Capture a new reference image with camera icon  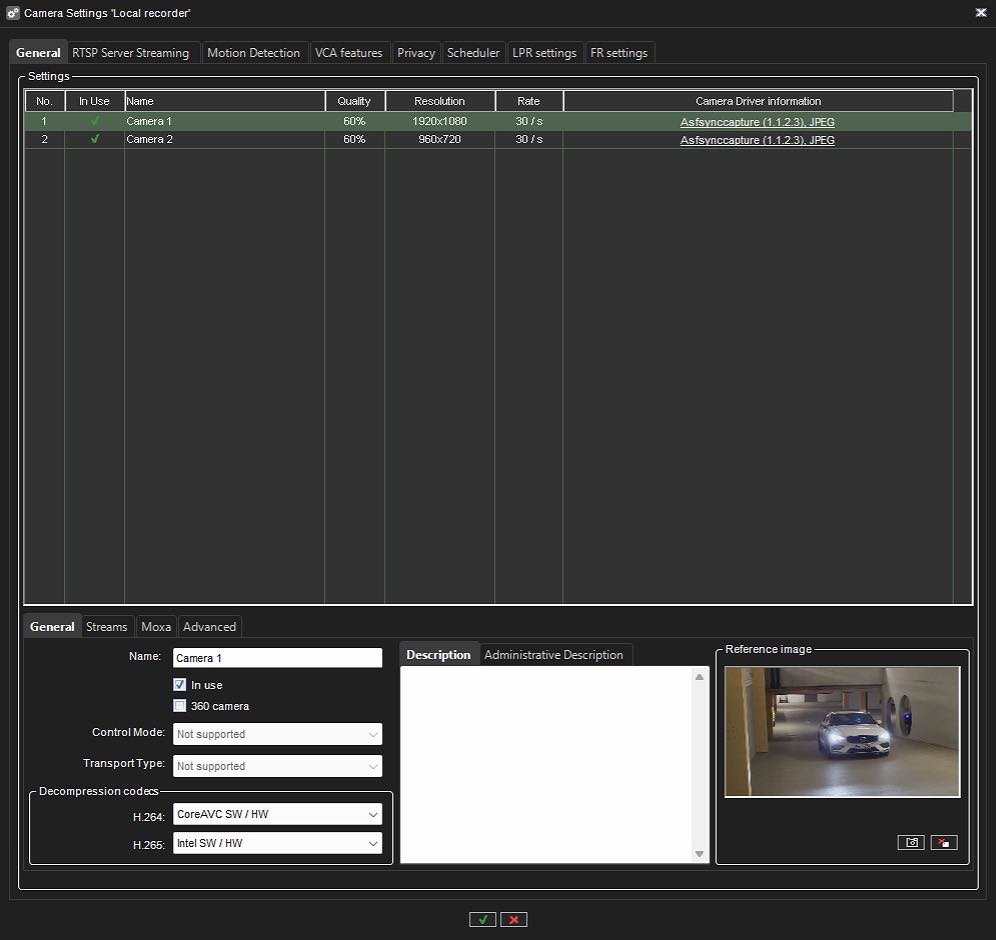click(x=911, y=843)
